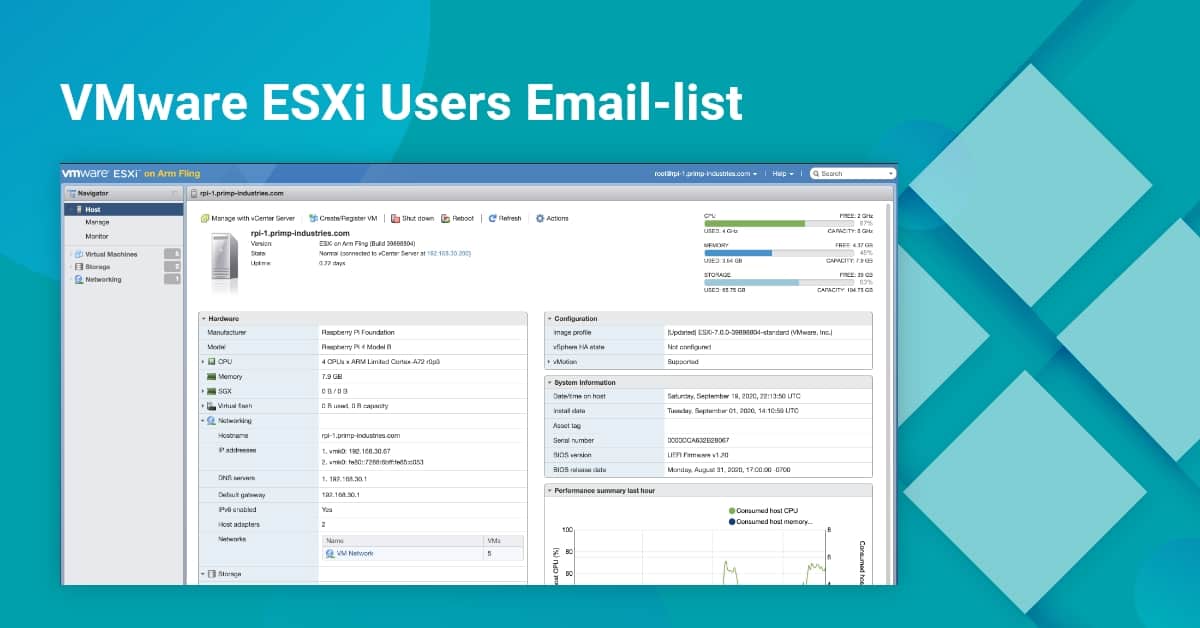The height and width of the screenshot is (628, 1200).
Task: Click the Virtual Machines count badge
Action: click(x=173, y=254)
